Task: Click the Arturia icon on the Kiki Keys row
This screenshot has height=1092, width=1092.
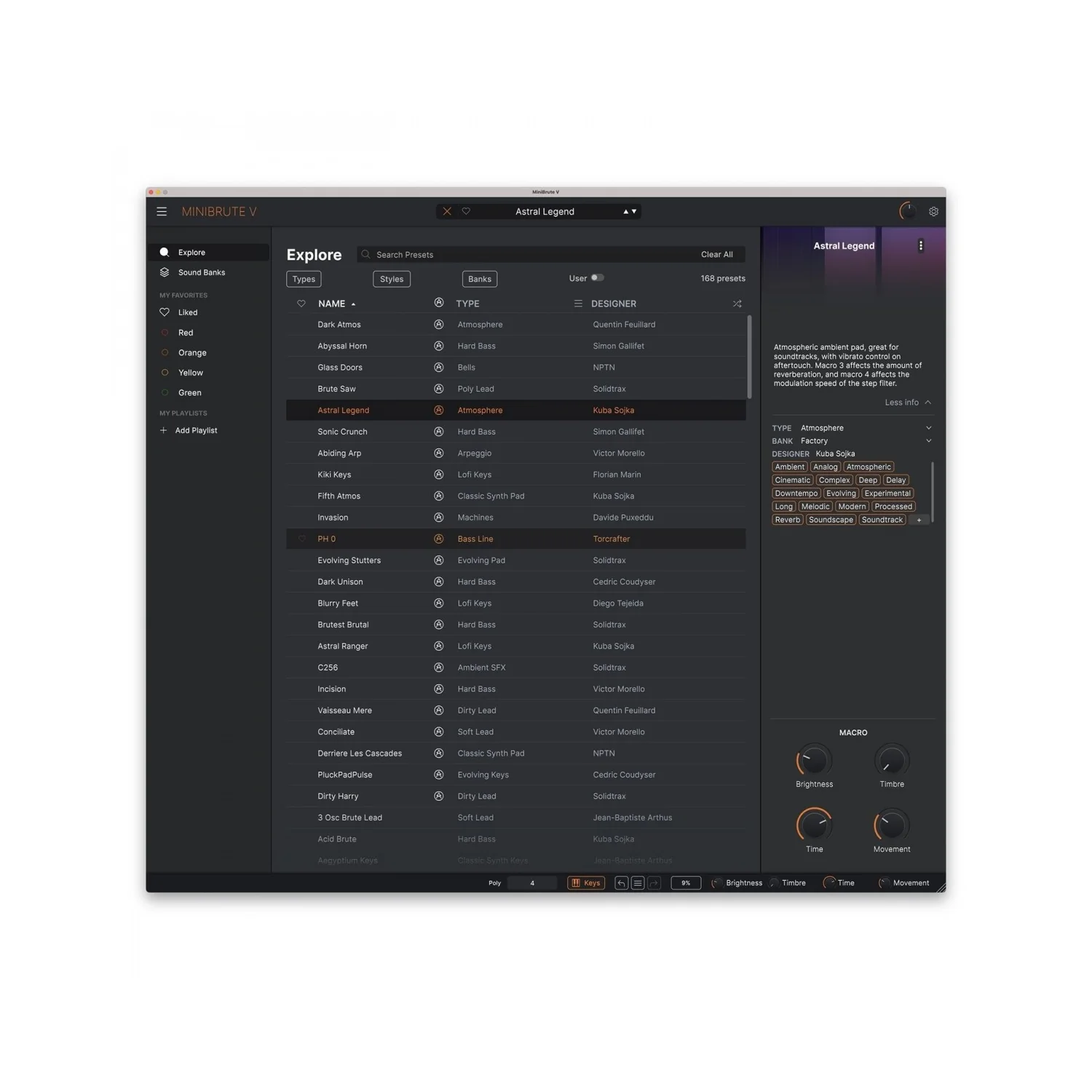Action: click(439, 475)
